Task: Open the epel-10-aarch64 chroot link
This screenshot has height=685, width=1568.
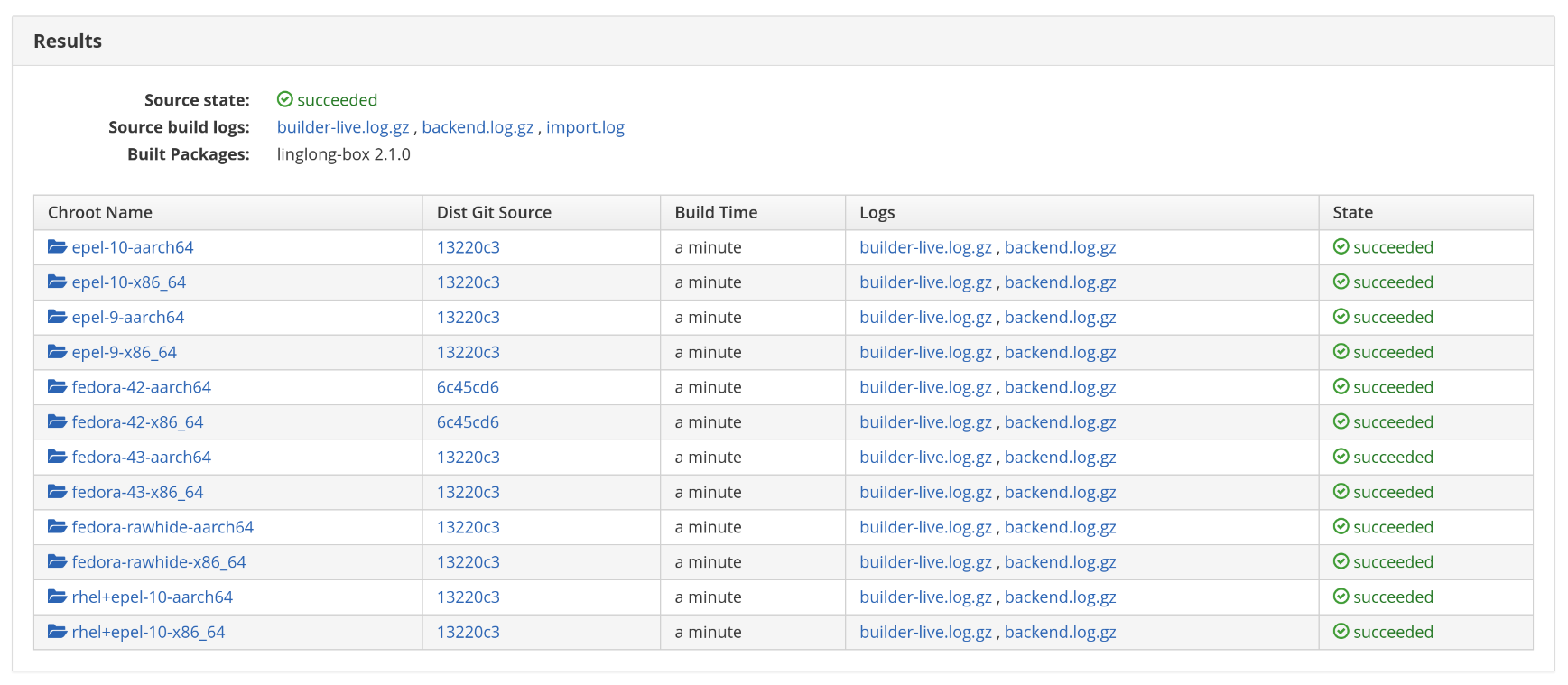Action: [x=133, y=247]
